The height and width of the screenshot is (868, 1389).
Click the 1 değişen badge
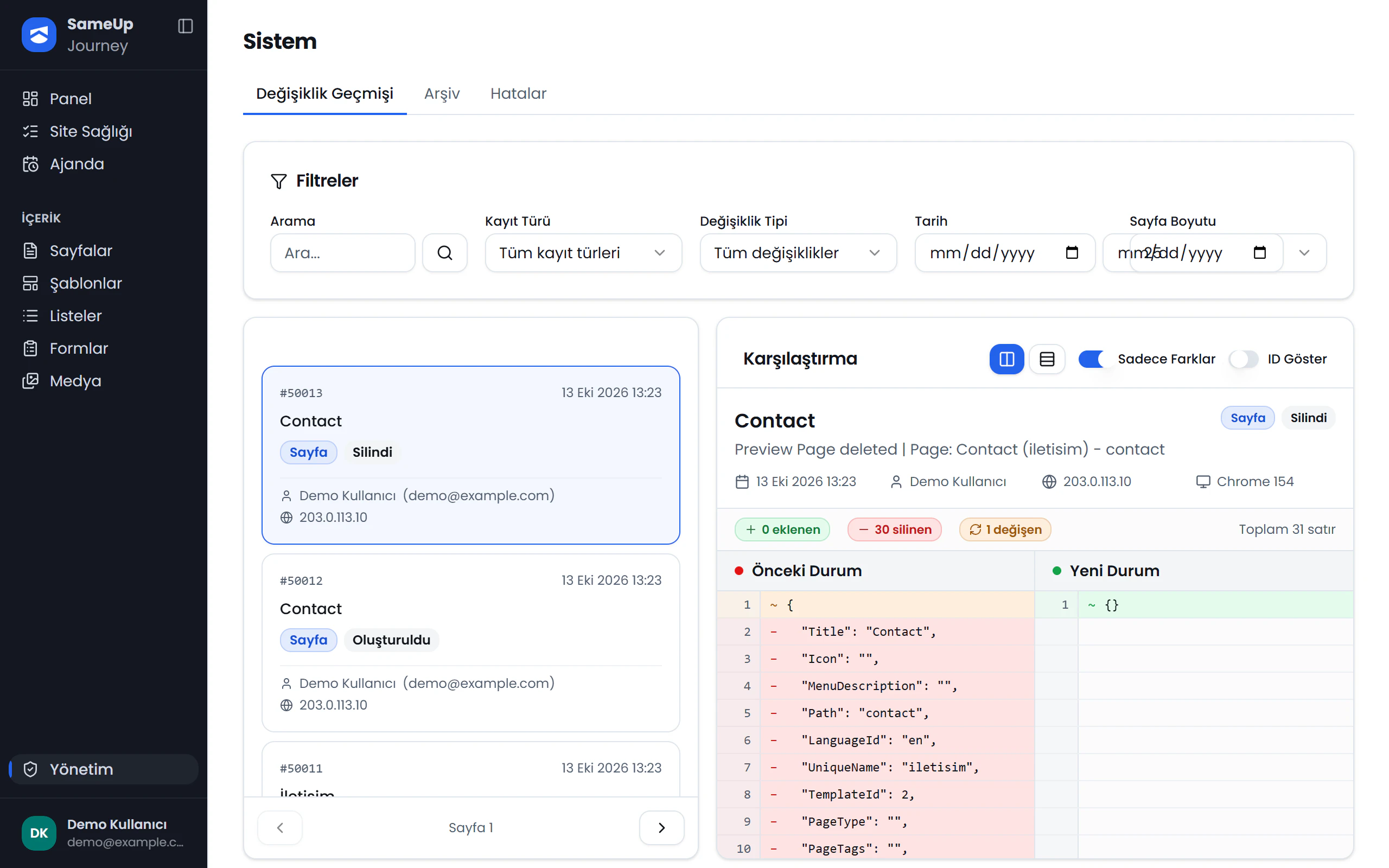[1005, 529]
